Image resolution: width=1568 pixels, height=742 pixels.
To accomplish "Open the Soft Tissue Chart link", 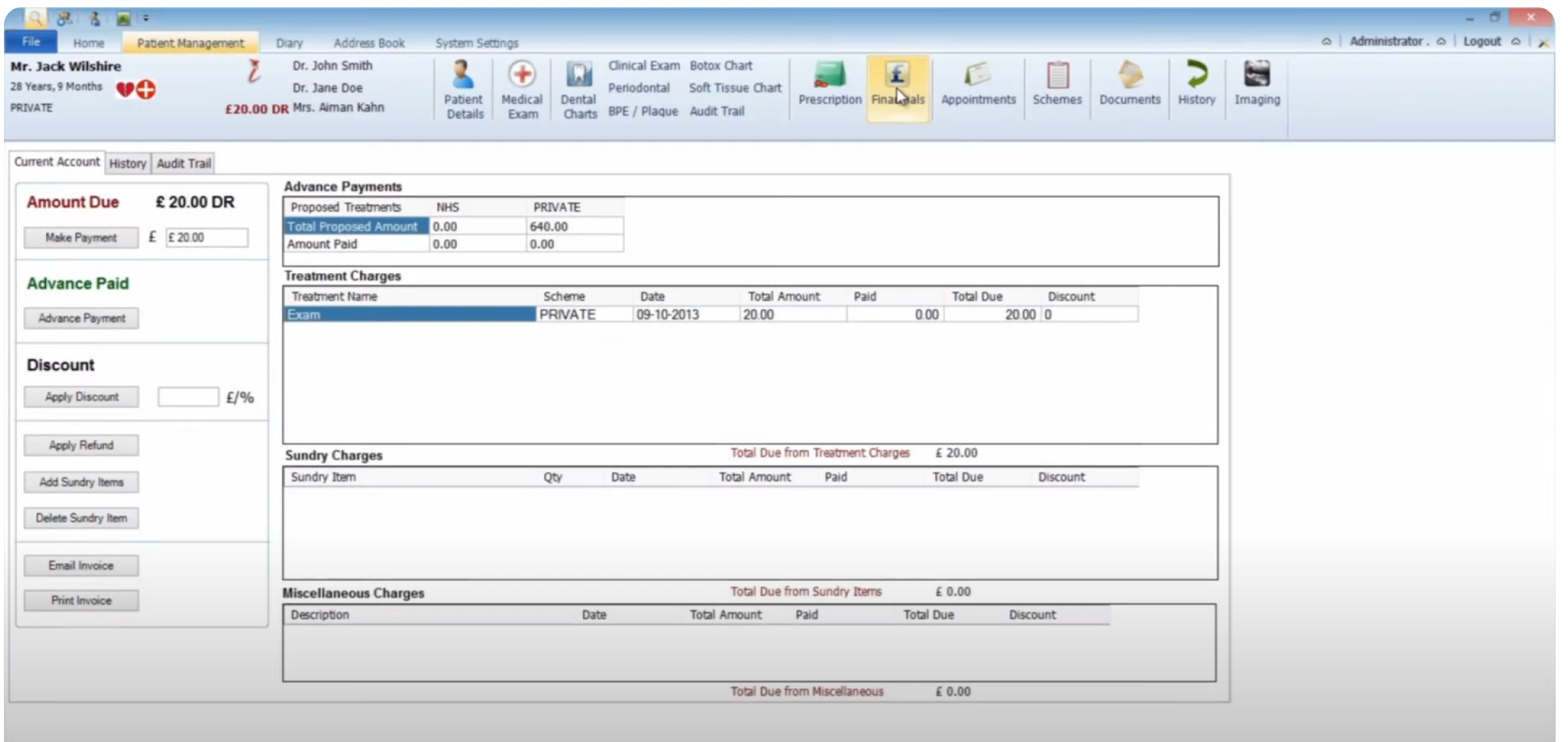I will pos(735,87).
